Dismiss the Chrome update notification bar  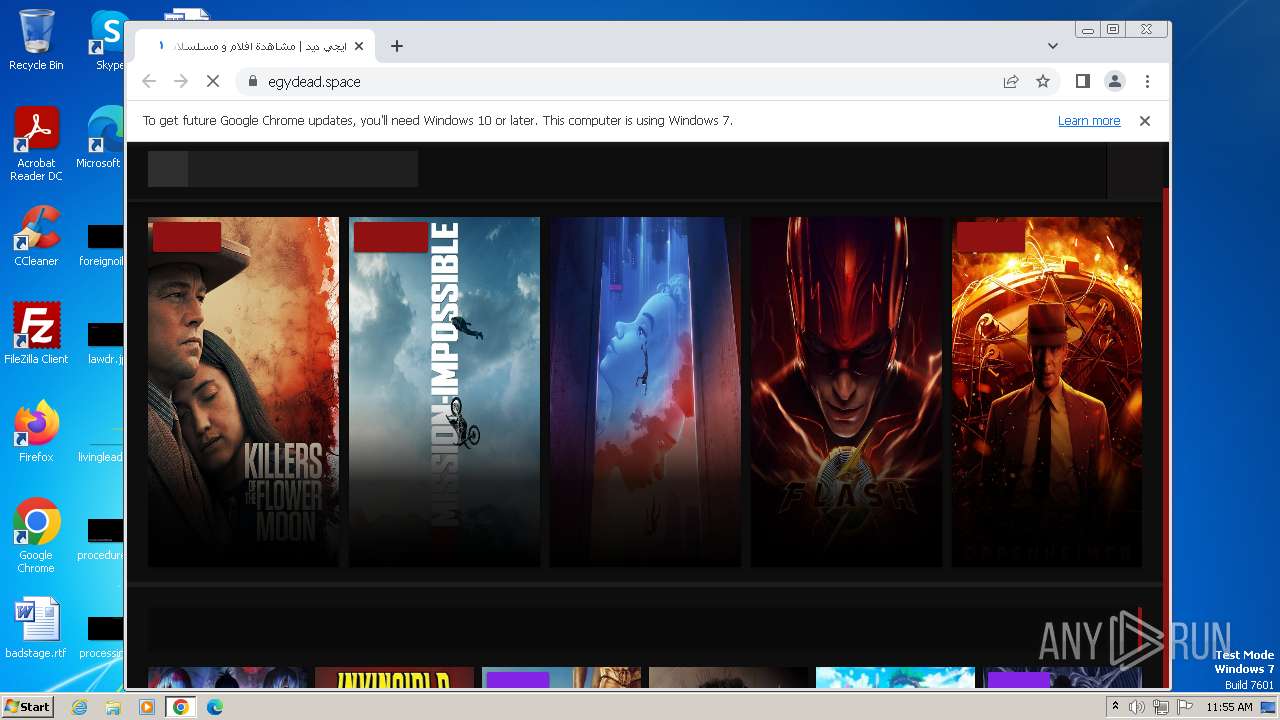click(x=1145, y=121)
